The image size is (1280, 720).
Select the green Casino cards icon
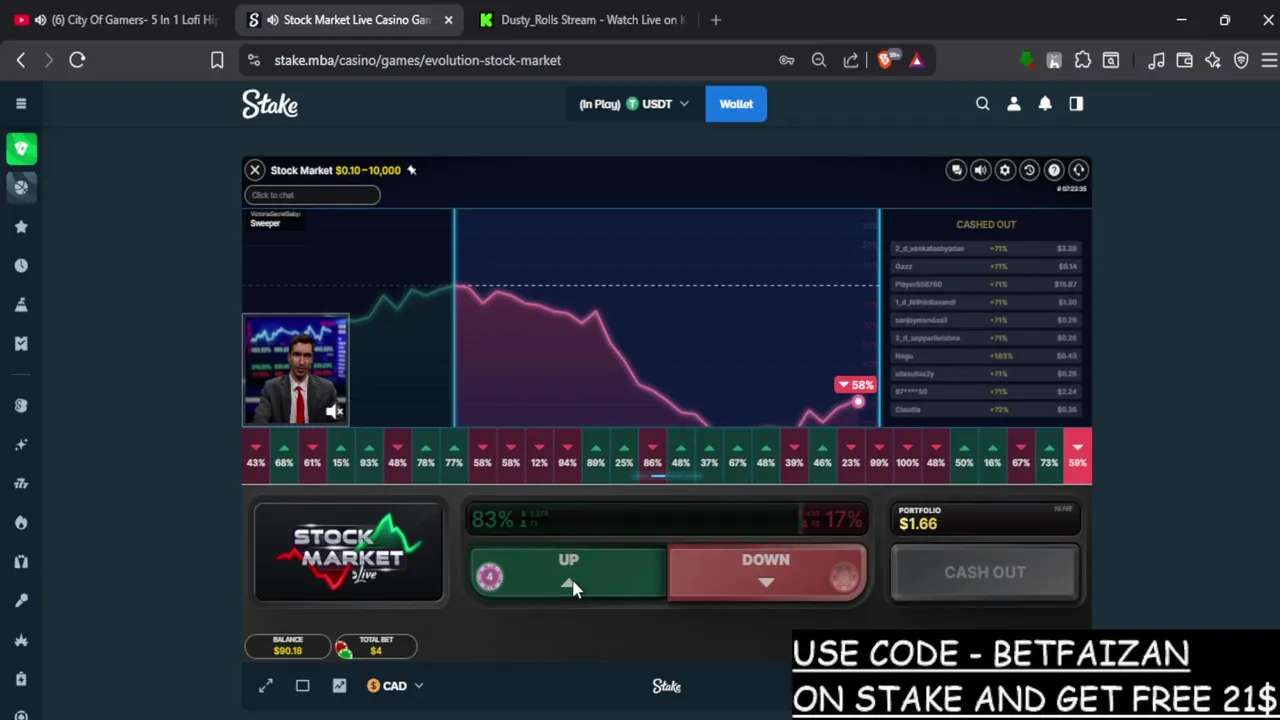point(21,149)
